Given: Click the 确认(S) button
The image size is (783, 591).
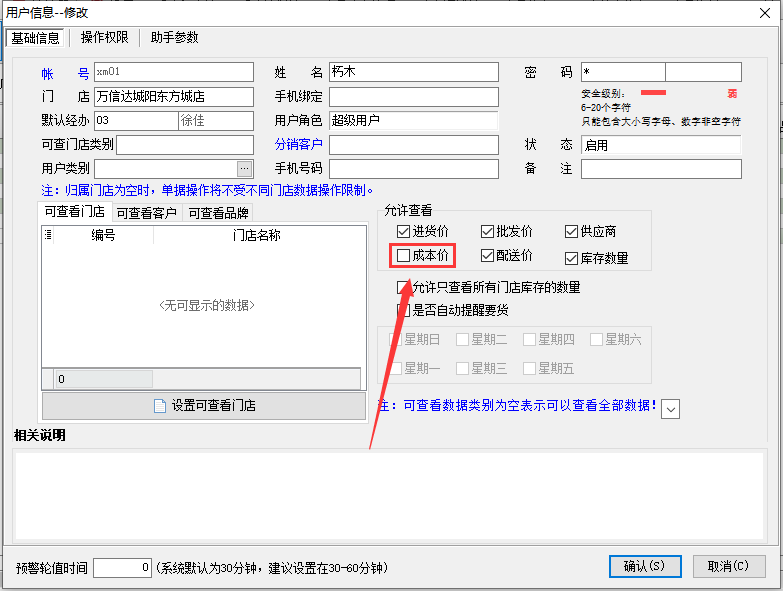Looking at the screenshot, I should pos(645,567).
